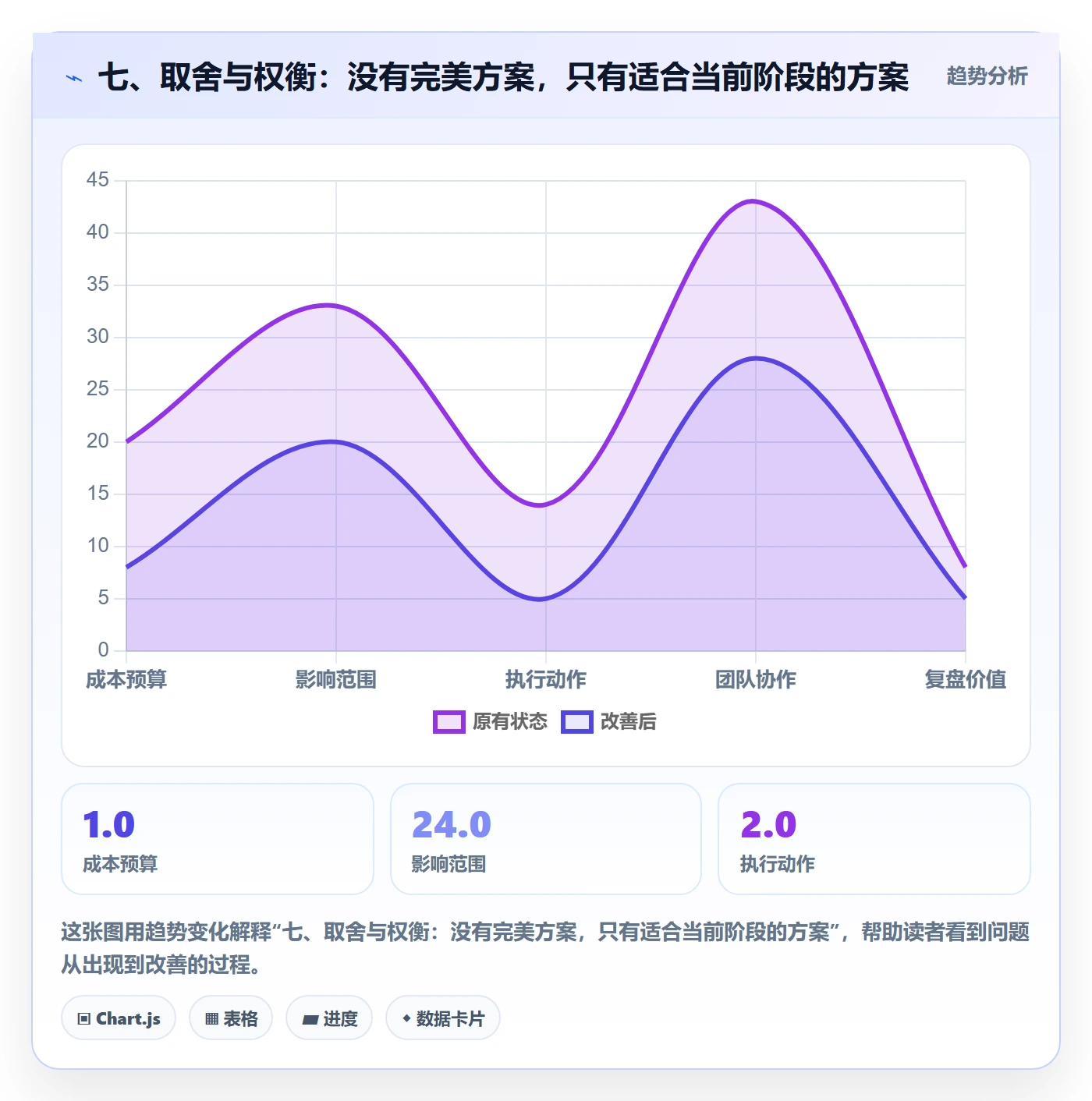
Task: Open the 1.0 成本预算 data card
Action: [x=218, y=839]
